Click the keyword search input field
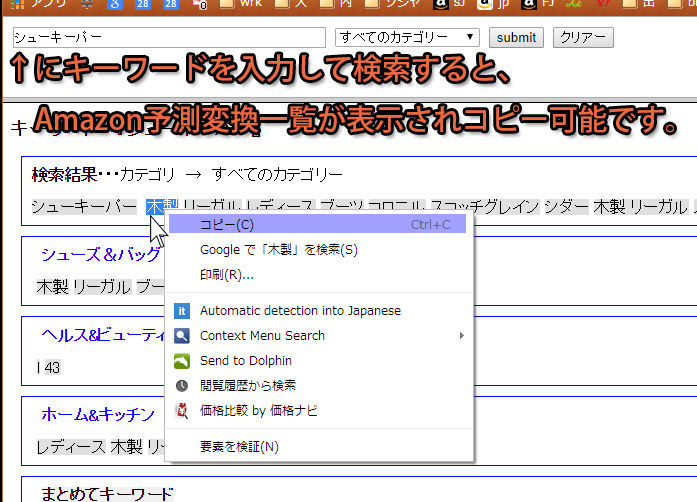697x502 pixels. click(x=169, y=37)
